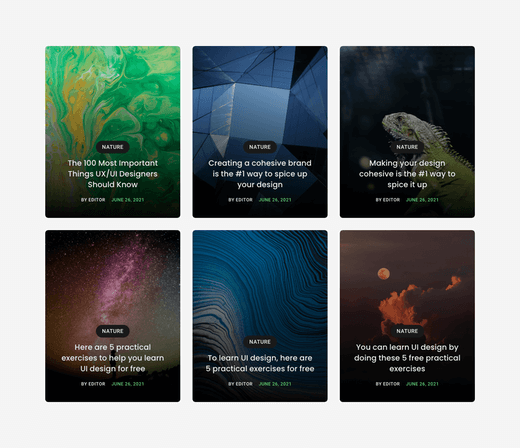Click JUNE 26, 2021 date on milky way card
Screen dimensions: 520x448
pyautogui.click(x=128, y=384)
